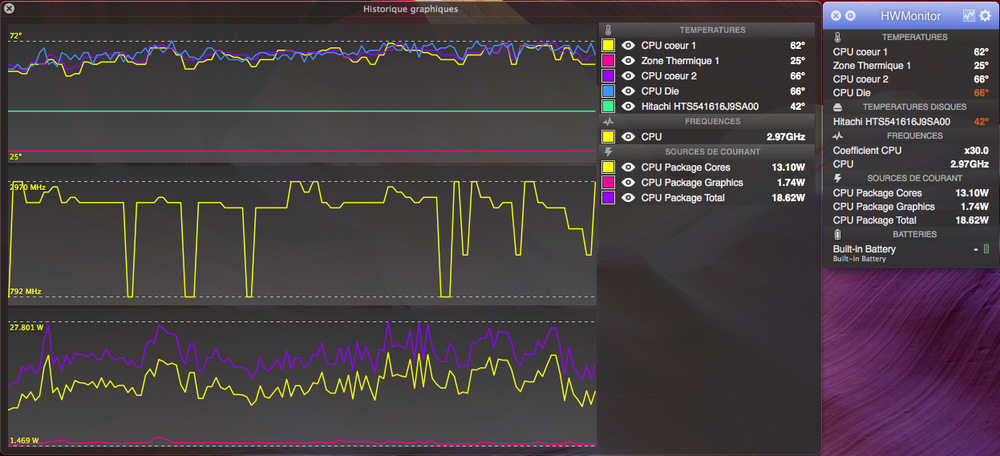The width and height of the screenshot is (1000, 456).
Task: Click the yellow swatch for CPU Package Cores
Action: 608,167
